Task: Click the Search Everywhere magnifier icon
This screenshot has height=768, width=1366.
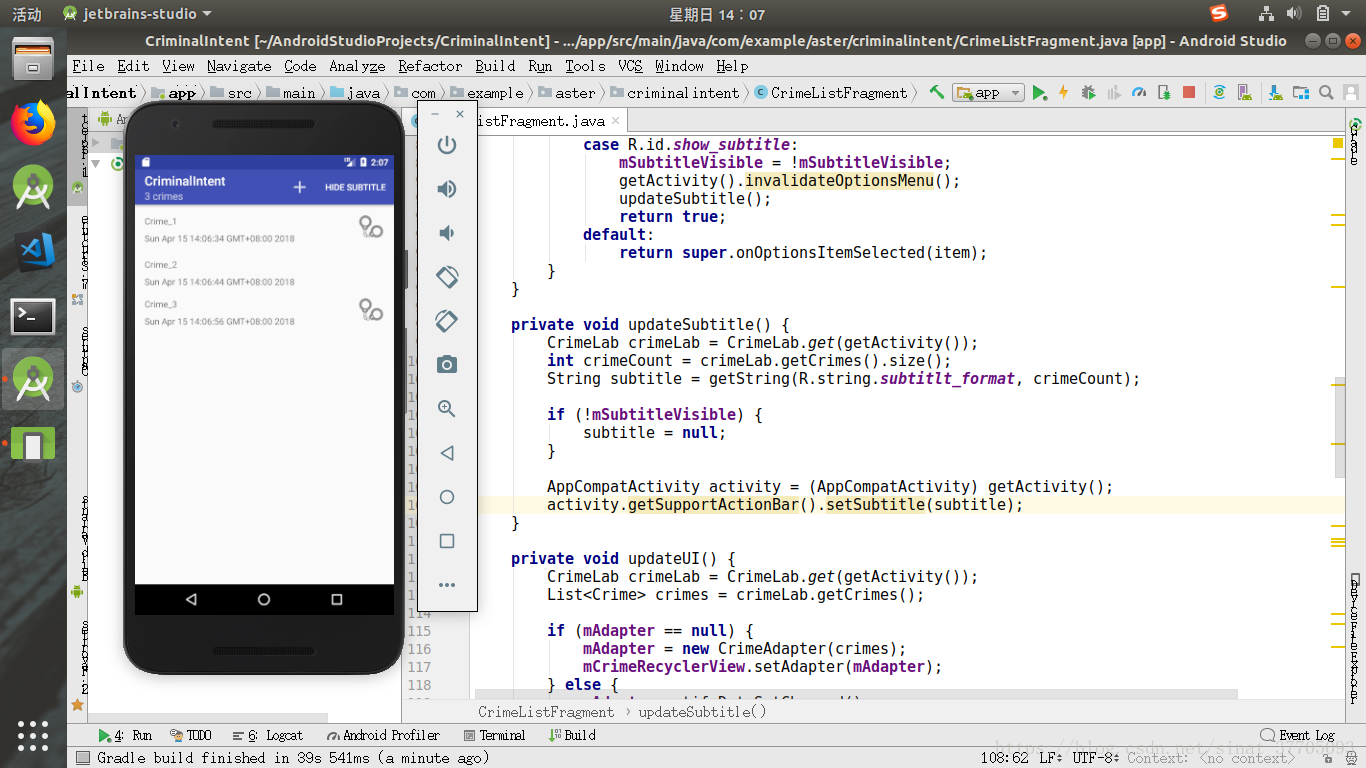Action: pos(1326,92)
